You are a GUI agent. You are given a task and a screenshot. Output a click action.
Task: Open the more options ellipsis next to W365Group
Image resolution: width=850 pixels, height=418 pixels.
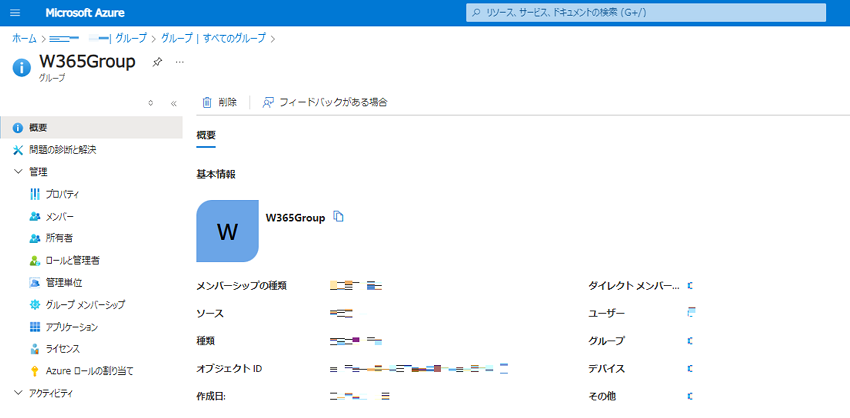180,62
